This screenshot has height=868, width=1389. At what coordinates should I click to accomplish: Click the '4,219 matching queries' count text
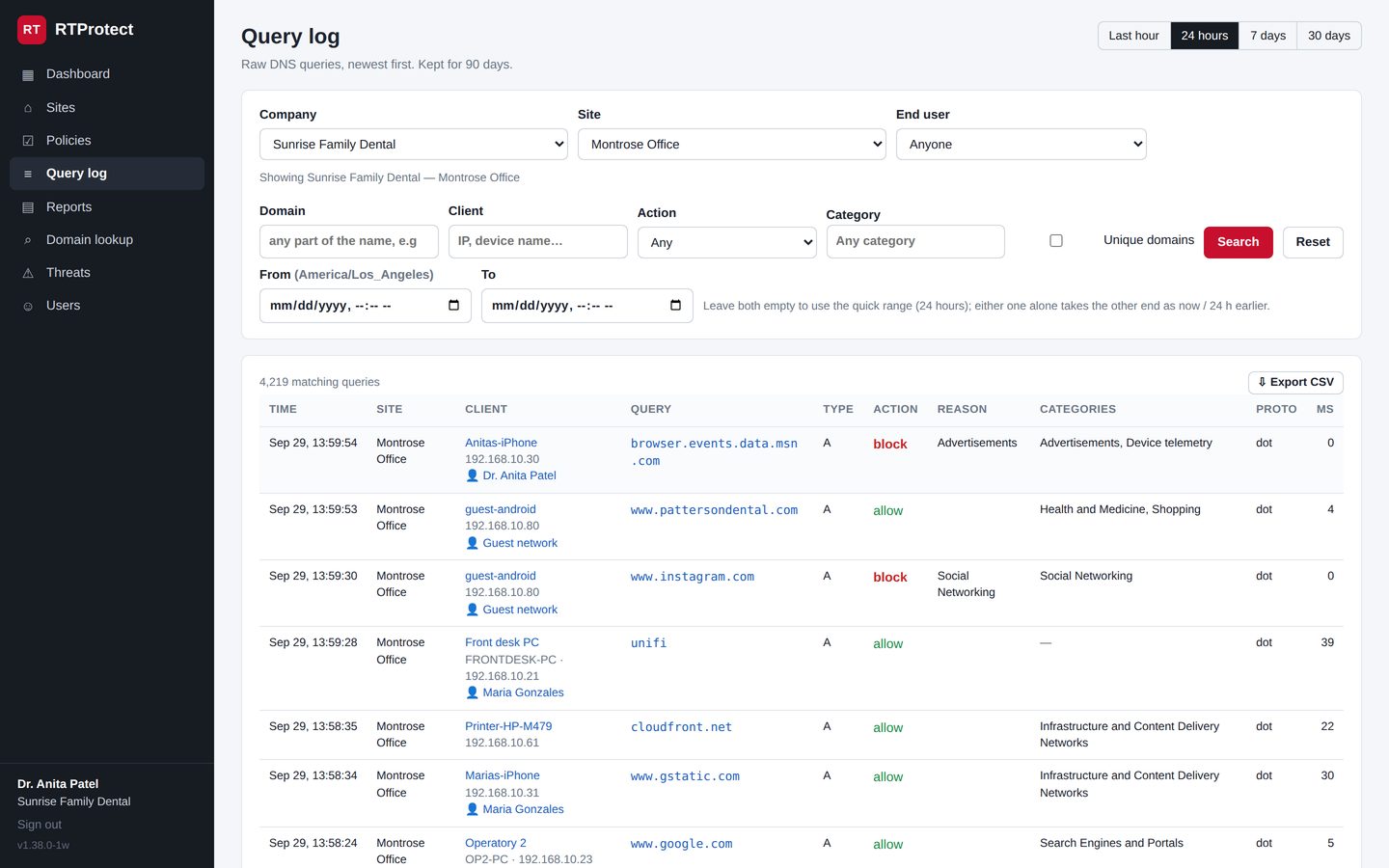(x=319, y=382)
